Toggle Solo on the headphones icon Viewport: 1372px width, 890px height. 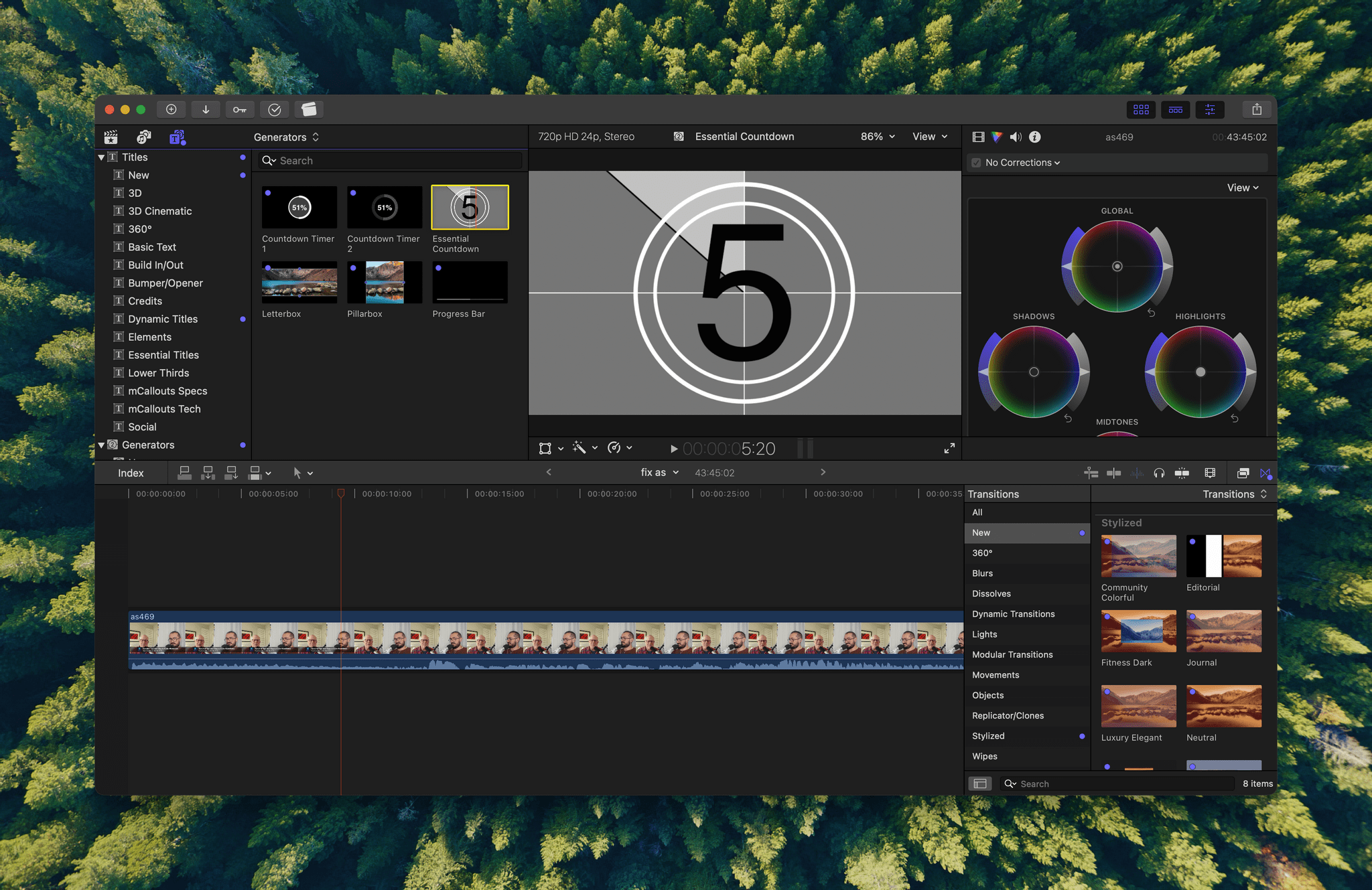[x=1158, y=473]
